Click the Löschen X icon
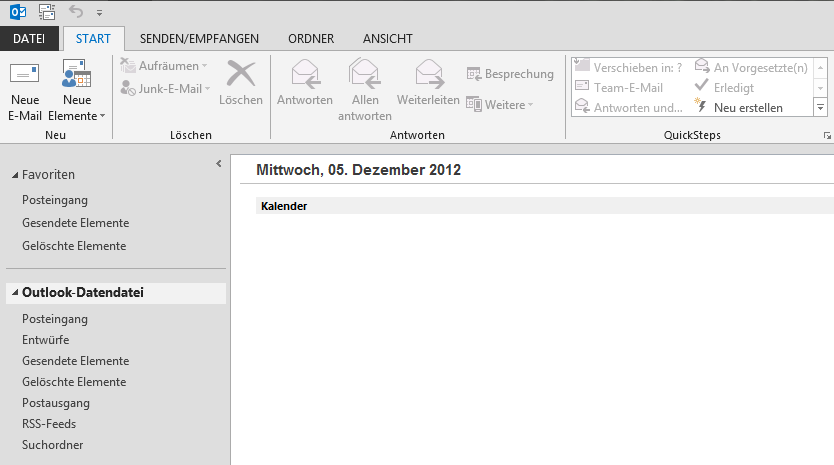This screenshot has width=834, height=465. tap(241, 73)
